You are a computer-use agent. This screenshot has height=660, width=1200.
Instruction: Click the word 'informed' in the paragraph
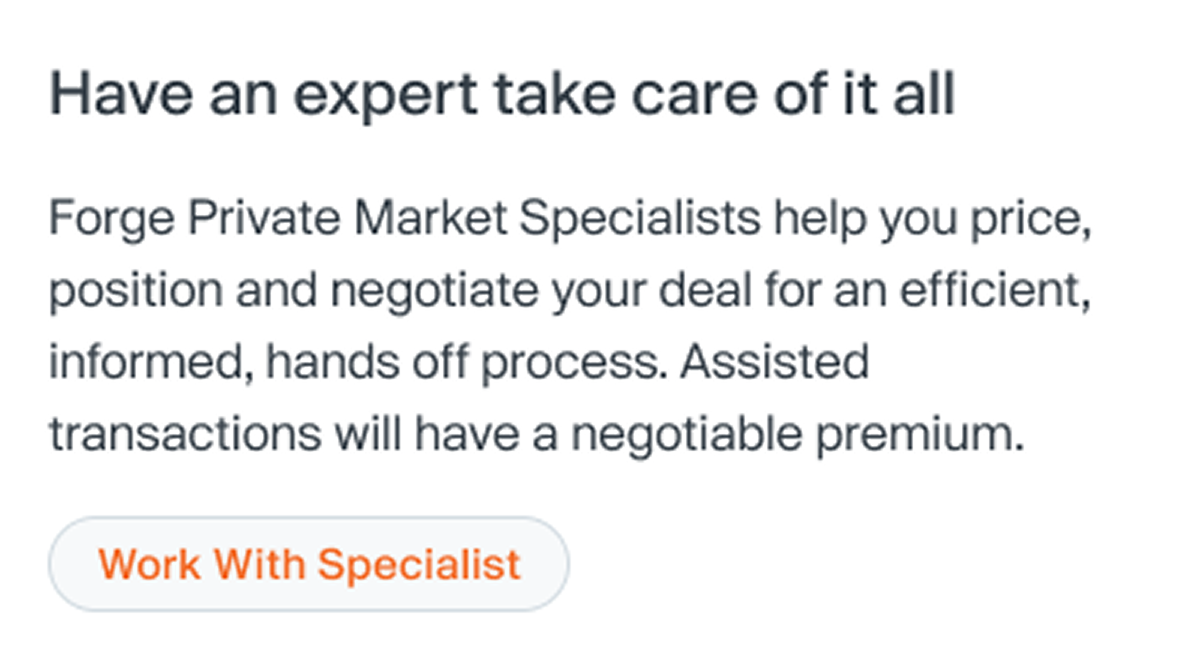(x=150, y=364)
